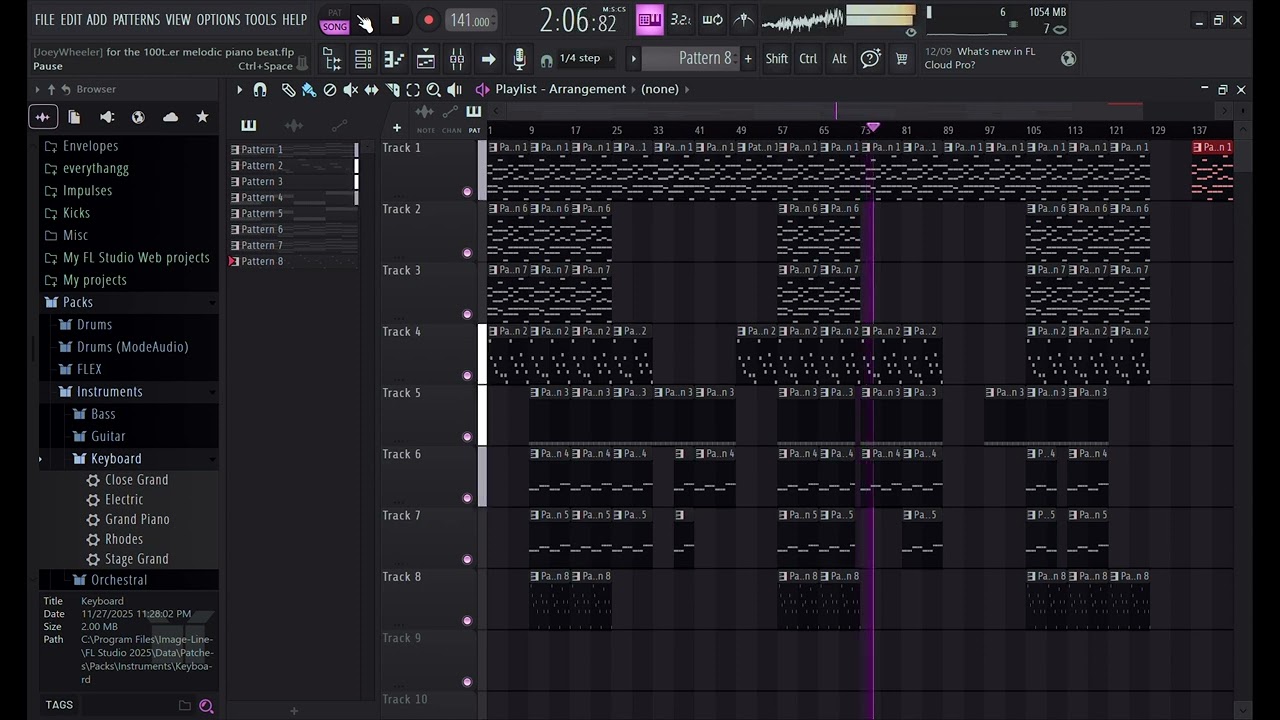The height and width of the screenshot is (720, 1280).
Task: Click the Ctrl modifier button
Action: [808, 59]
